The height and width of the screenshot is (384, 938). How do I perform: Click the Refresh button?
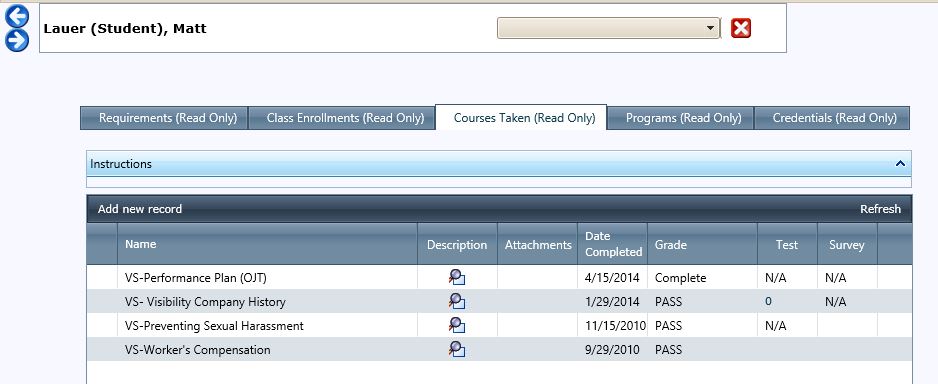pos(880,209)
